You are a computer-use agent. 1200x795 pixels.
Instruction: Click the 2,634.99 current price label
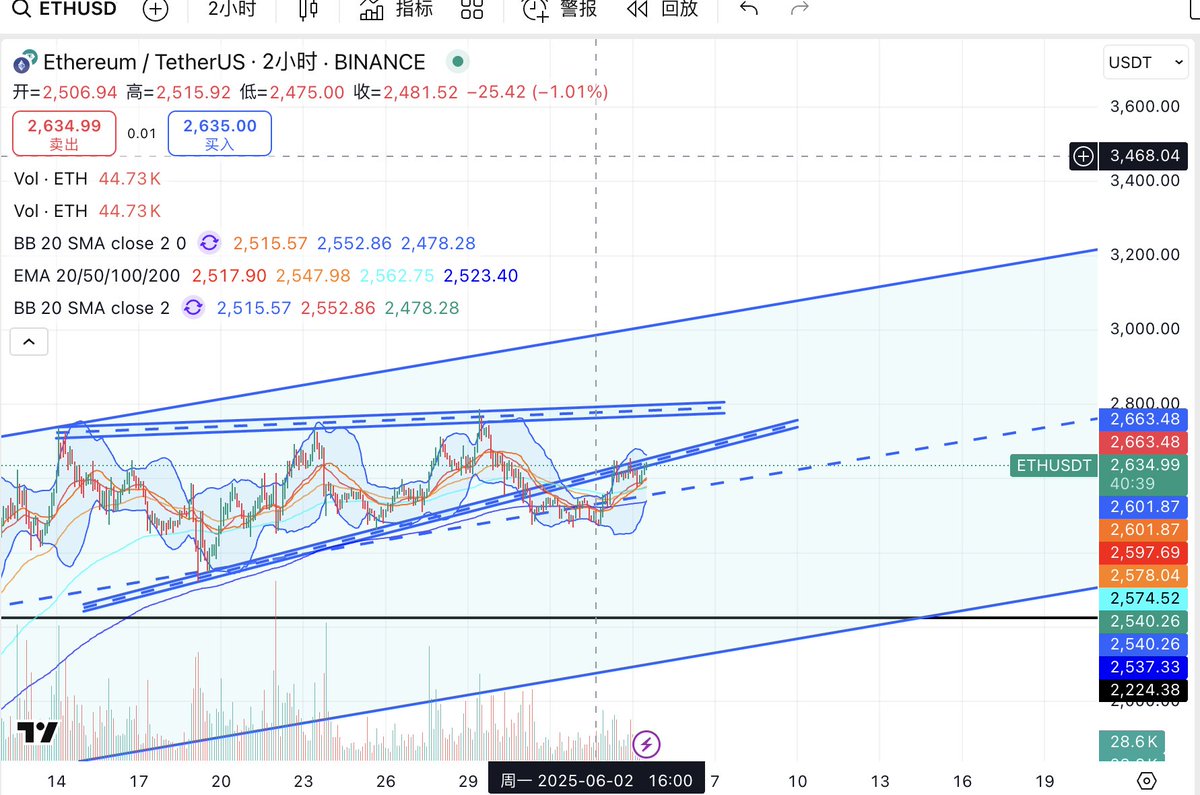[x=1144, y=464]
